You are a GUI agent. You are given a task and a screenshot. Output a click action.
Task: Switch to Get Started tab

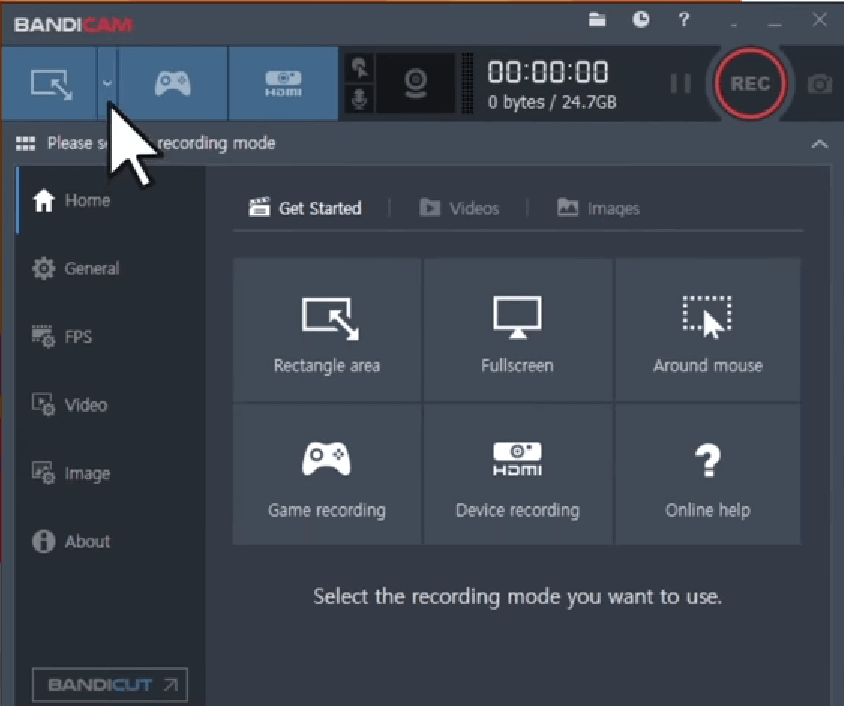305,208
